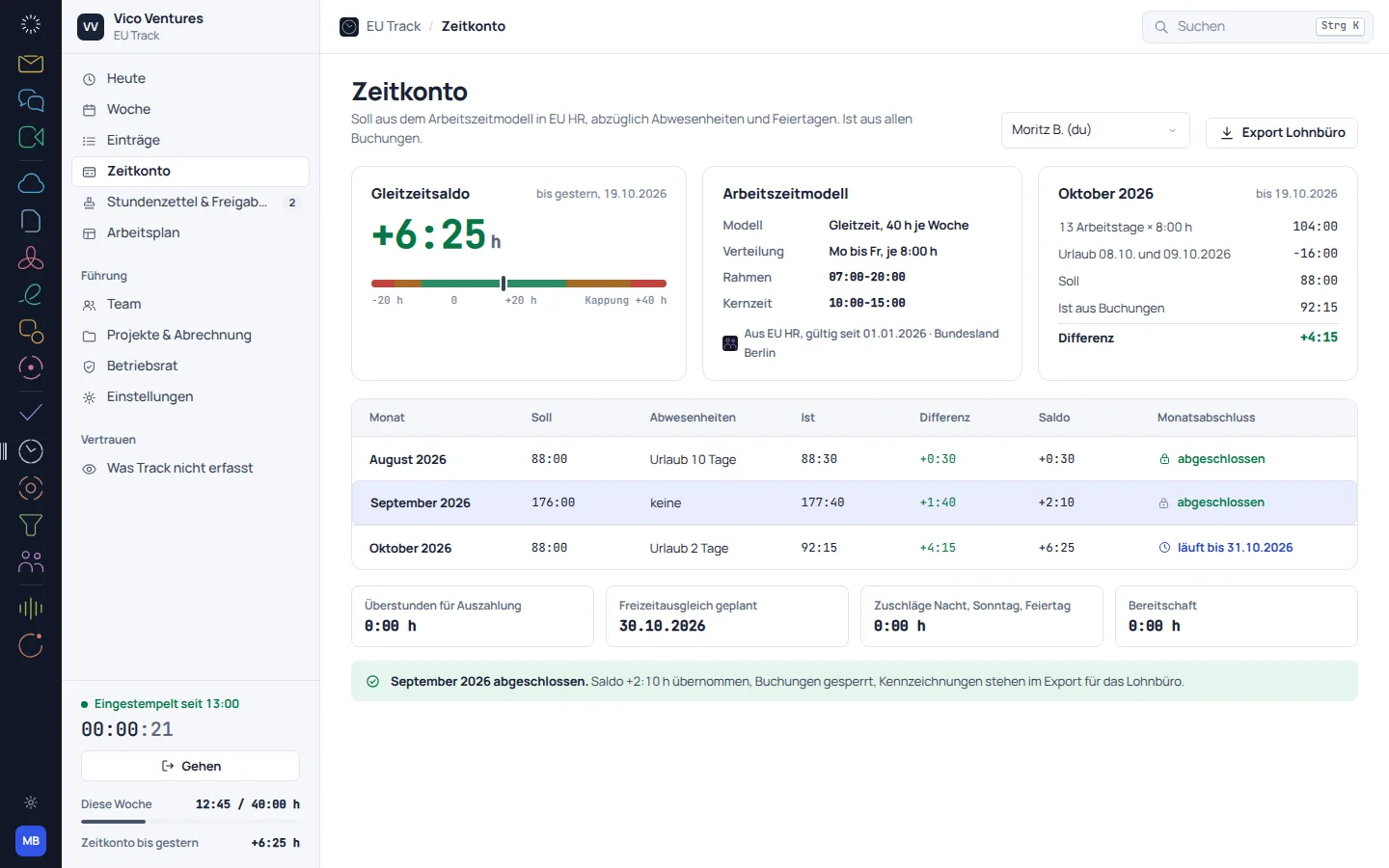Select Betriebsrat in the sidebar
This screenshot has width=1389, height=868.
point(190,366)
